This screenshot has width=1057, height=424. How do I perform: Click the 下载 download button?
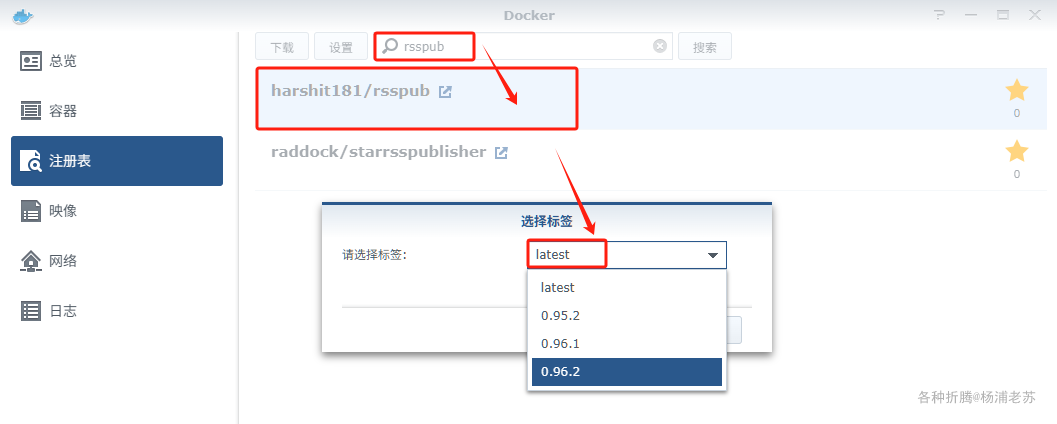282,47
